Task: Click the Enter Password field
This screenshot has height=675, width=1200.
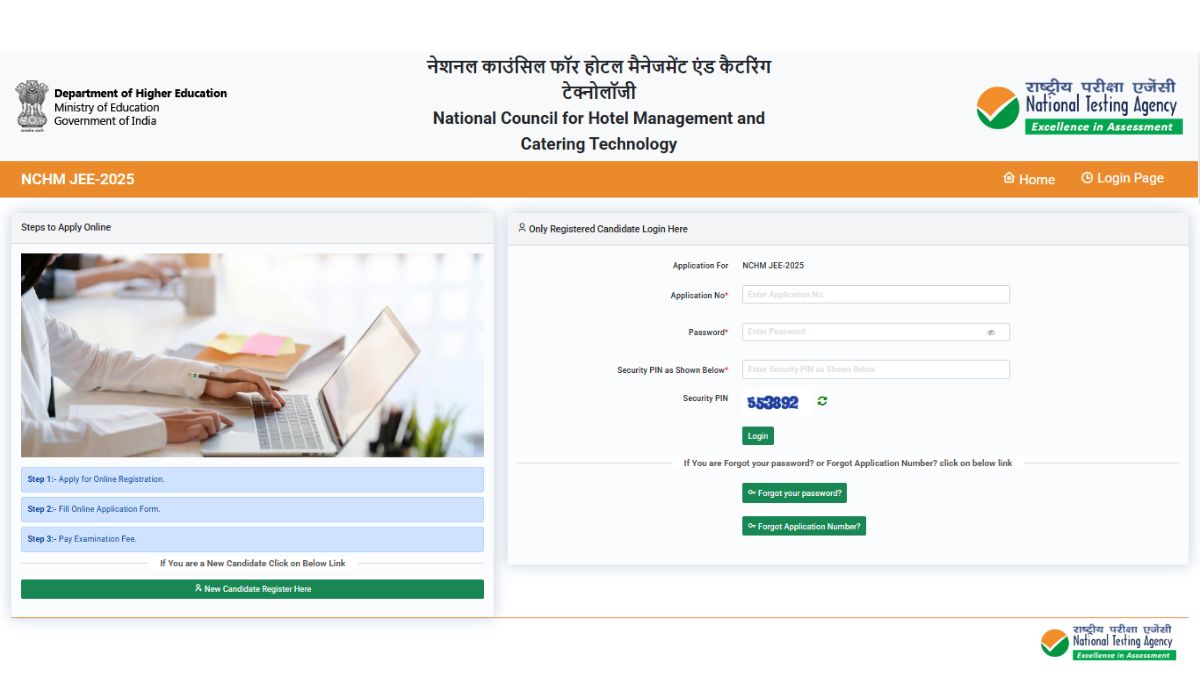Action: click(x=875, y=331)
